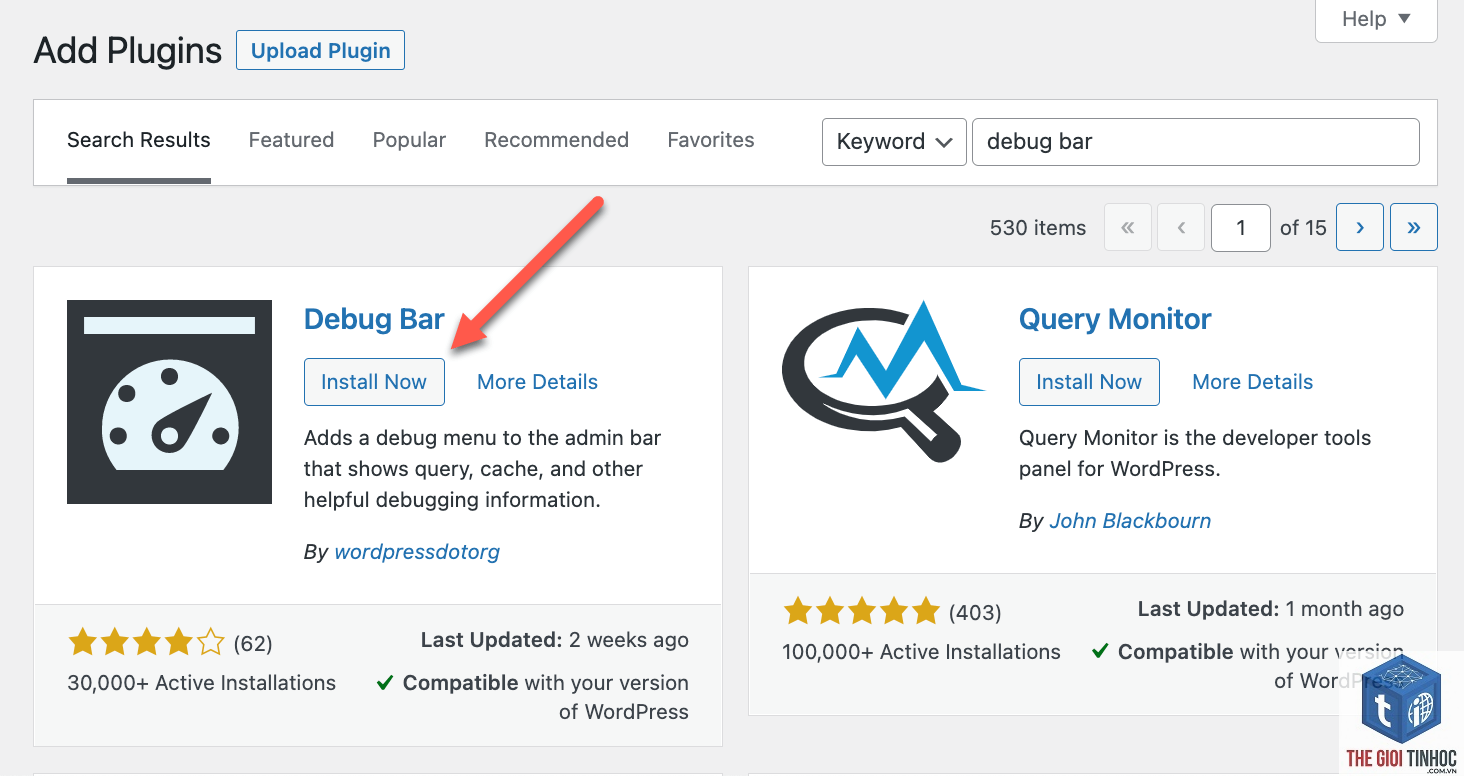Open the Debug Bar title link
Viewport: 1464px width, 776px height.
click(374, 319)
